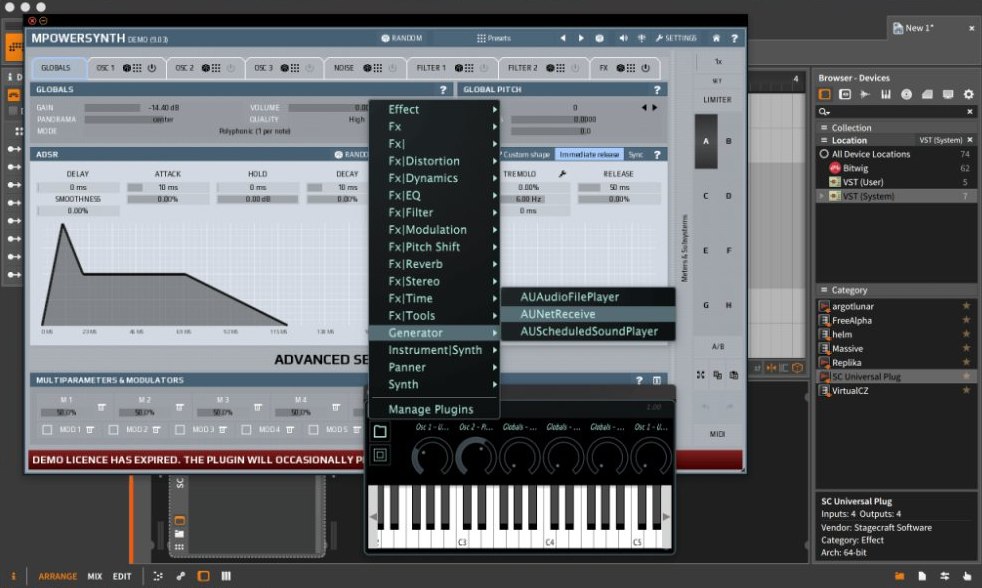Click Immediate release button in ADSR
The image size is (982, 588).
[x=589, y=154]
